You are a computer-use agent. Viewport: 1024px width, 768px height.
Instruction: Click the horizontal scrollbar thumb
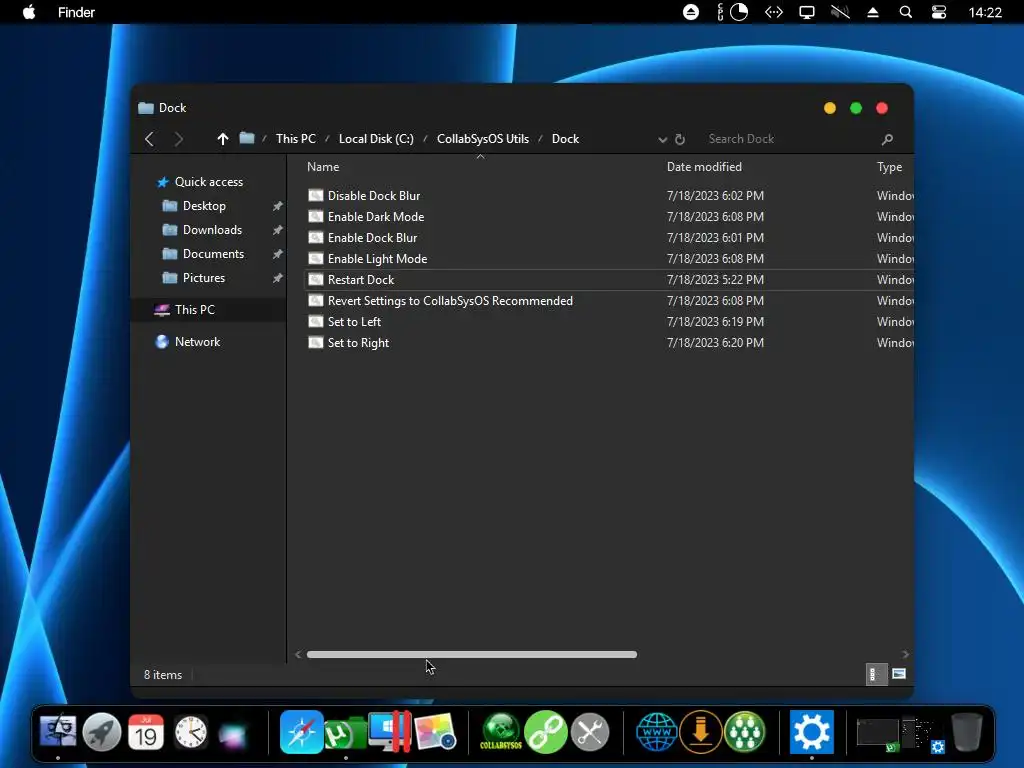coord(472,654)
